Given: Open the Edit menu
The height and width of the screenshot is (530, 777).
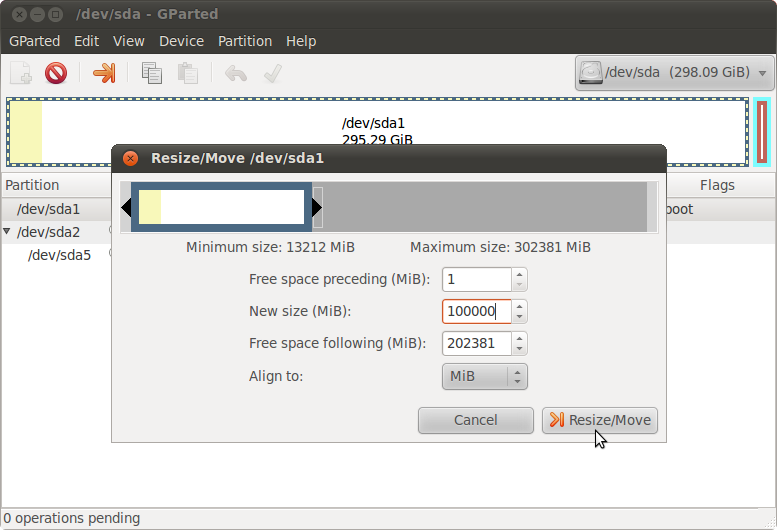Looking at the screenshot, I should pos(87,41).
